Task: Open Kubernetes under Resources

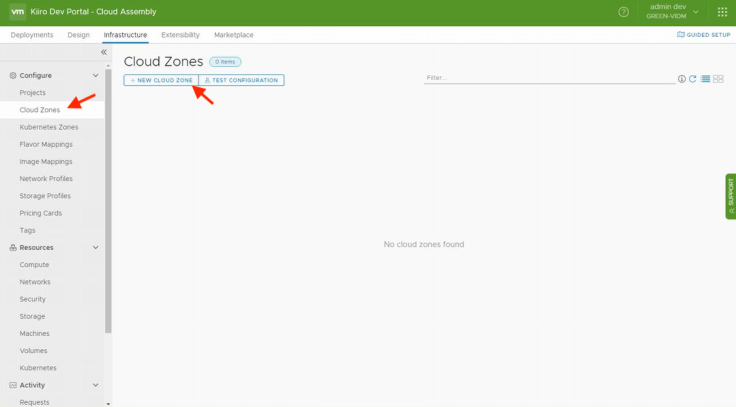Action: pyautogui.click(x=38, y=368)
